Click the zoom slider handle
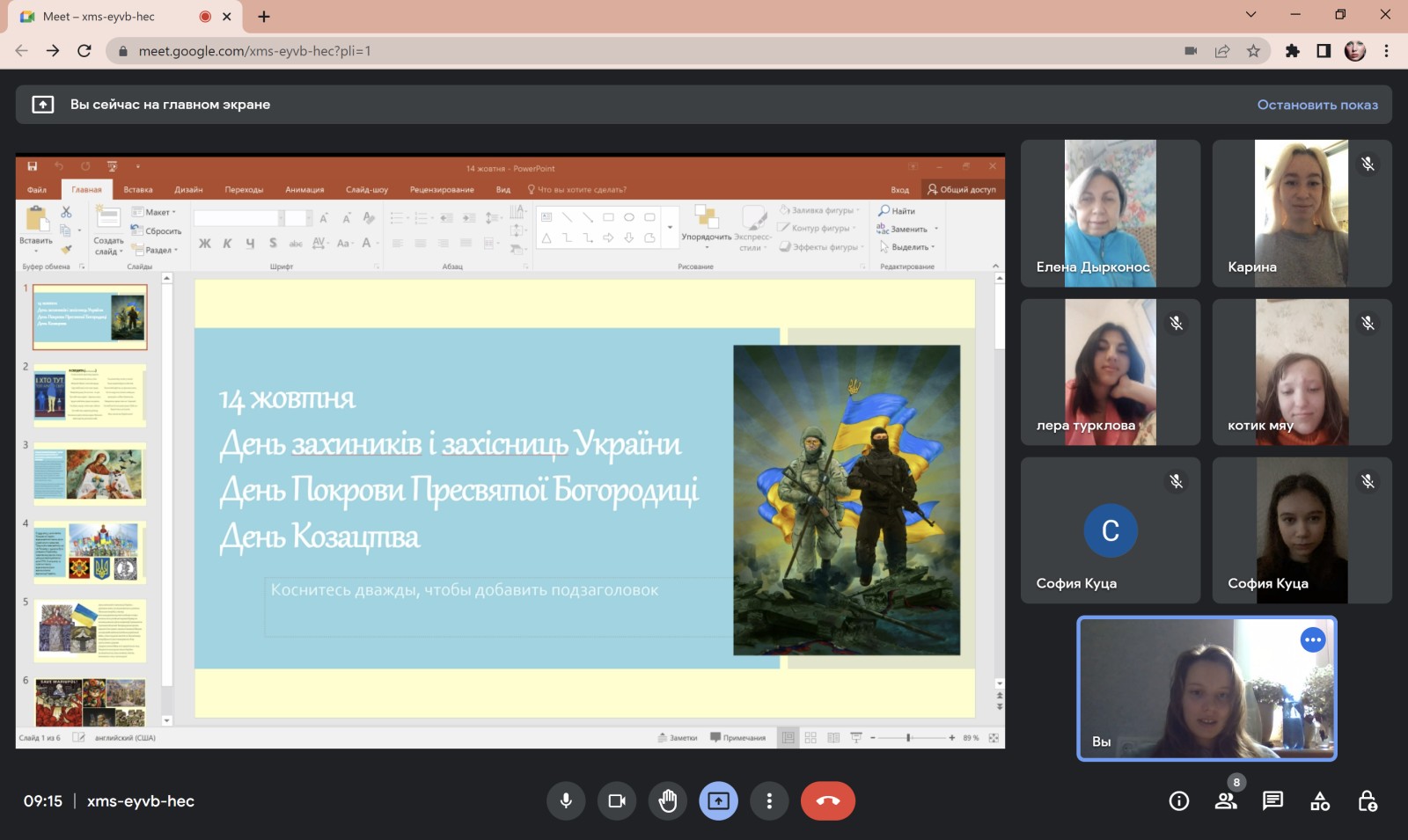1408x840 pixels. point(908,738)
